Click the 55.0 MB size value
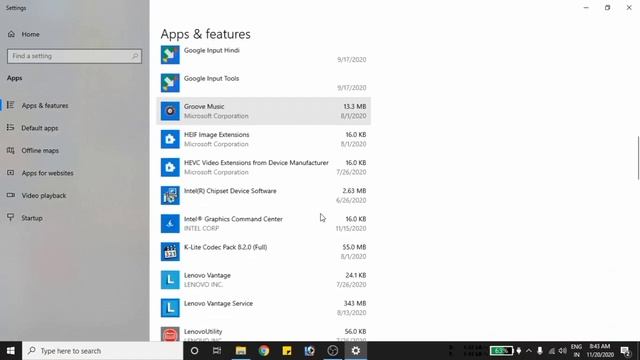 354,247
